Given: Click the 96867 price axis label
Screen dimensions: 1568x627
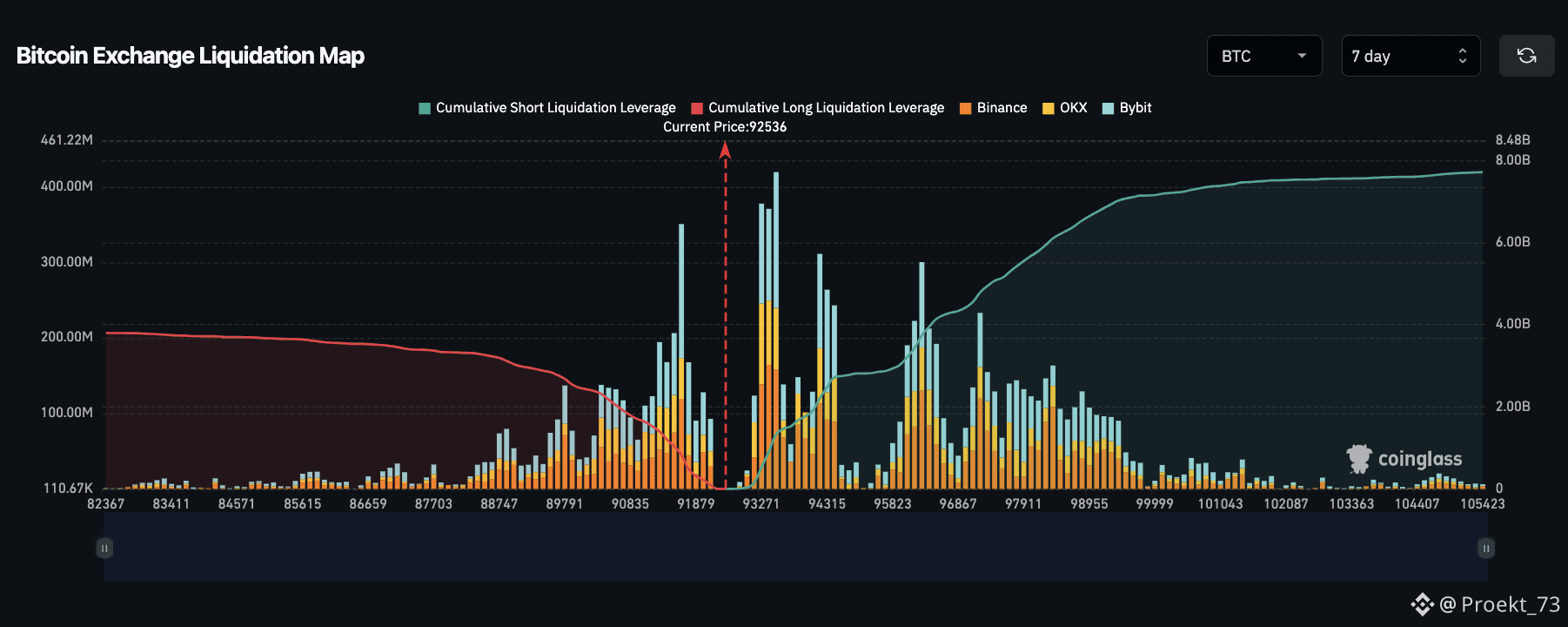Looking at the screenshot, I should [x=958, y=504].
